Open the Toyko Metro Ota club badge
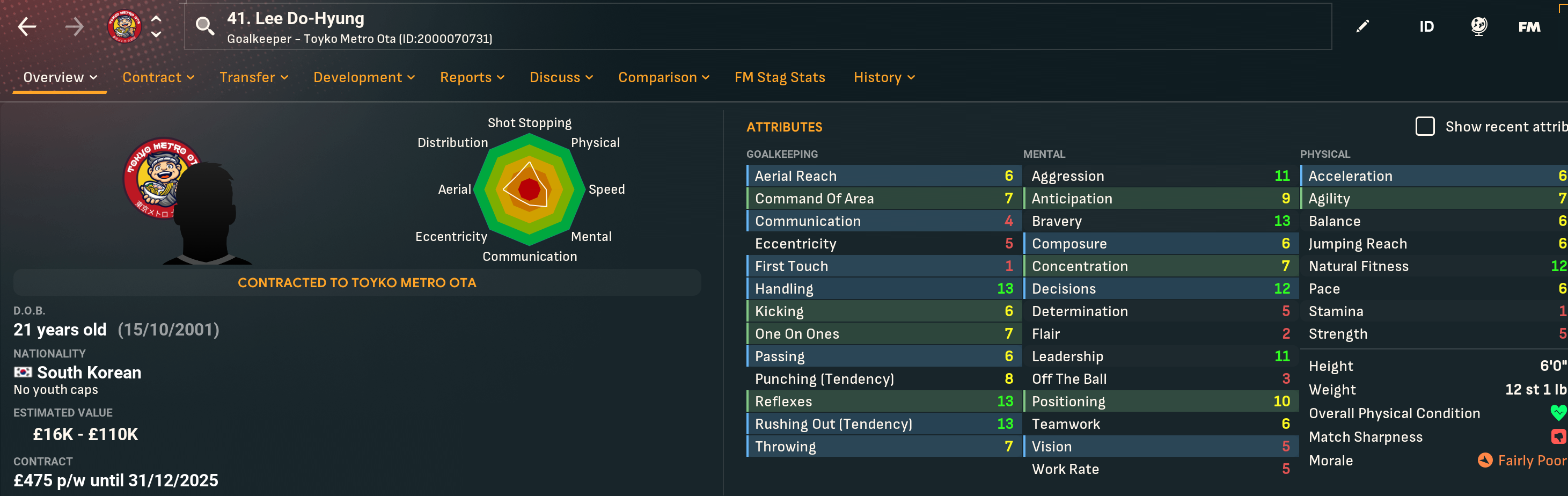1568x496 pixels. point(125,27)
